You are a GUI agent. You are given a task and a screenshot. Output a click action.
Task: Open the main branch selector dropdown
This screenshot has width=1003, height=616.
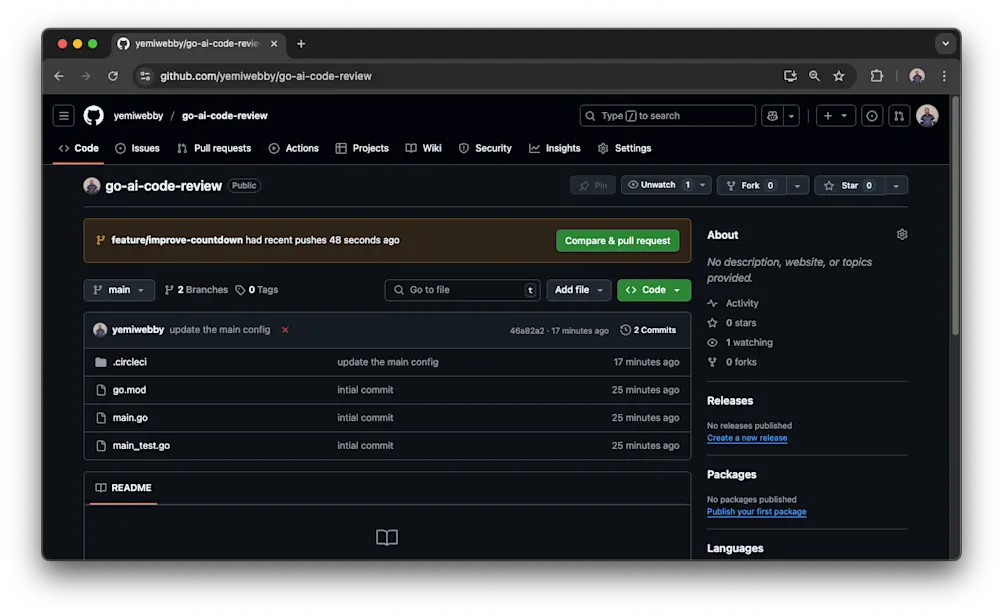pos(118,289)
